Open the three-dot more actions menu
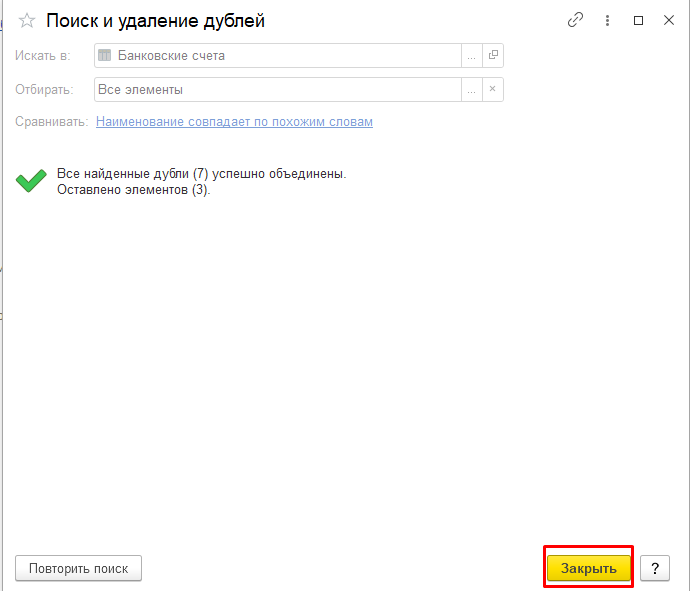Image resolution: width=690 pixels, height=591 pixels. (x=607, y=20)
